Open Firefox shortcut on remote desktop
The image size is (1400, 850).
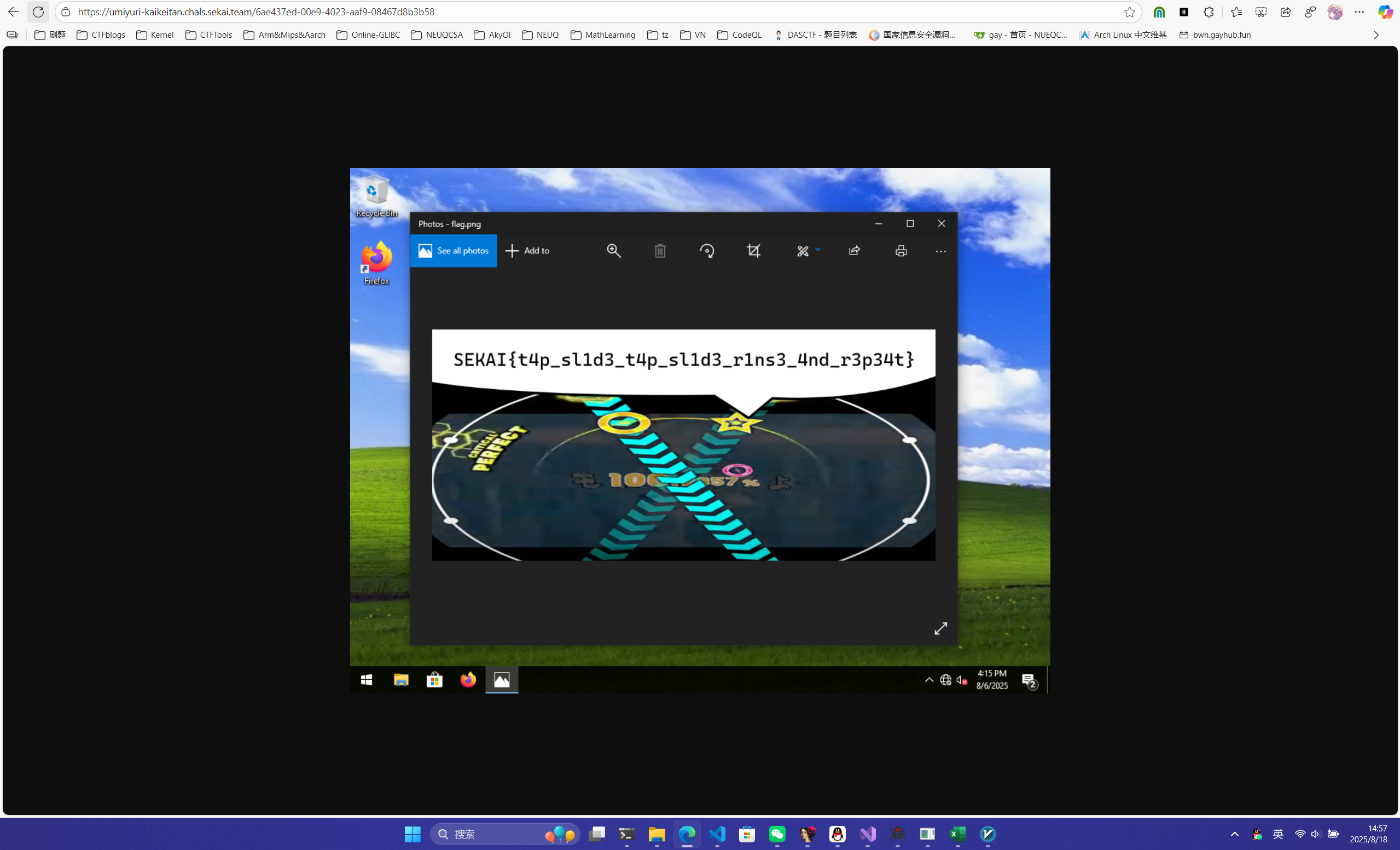[x=376, y=263]
